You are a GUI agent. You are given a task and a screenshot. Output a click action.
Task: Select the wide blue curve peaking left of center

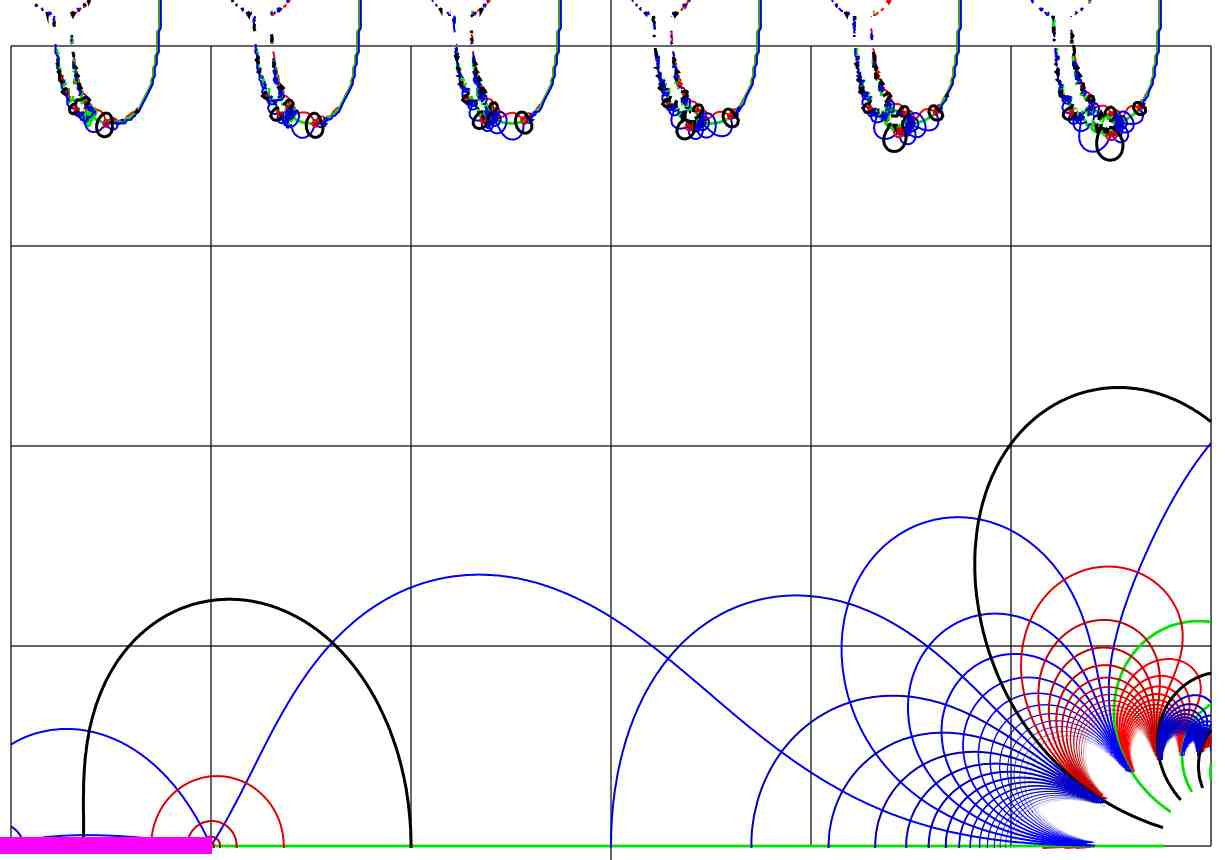(478, 575)
